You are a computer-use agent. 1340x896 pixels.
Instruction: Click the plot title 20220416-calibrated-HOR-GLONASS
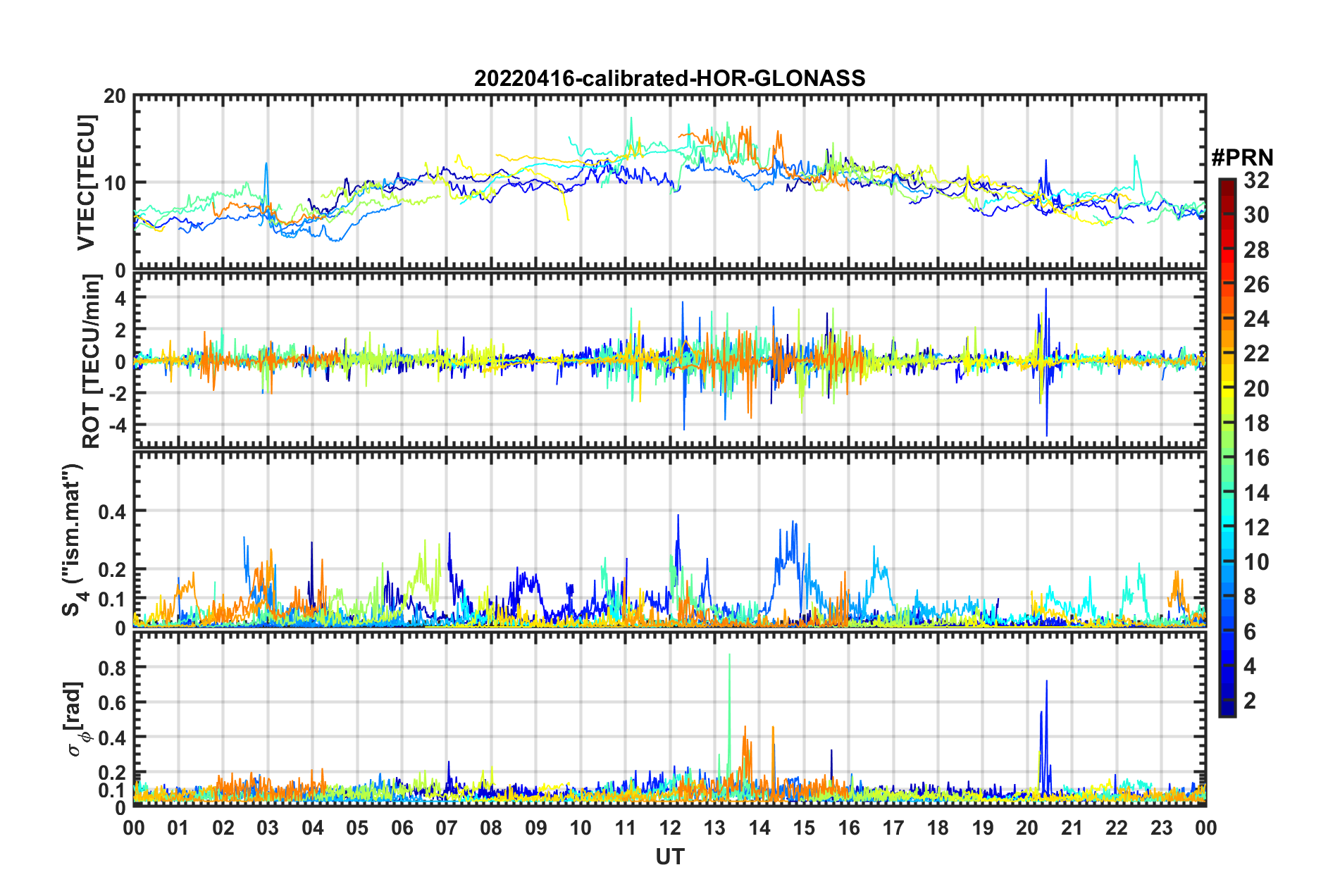click(x=669, y=78)
